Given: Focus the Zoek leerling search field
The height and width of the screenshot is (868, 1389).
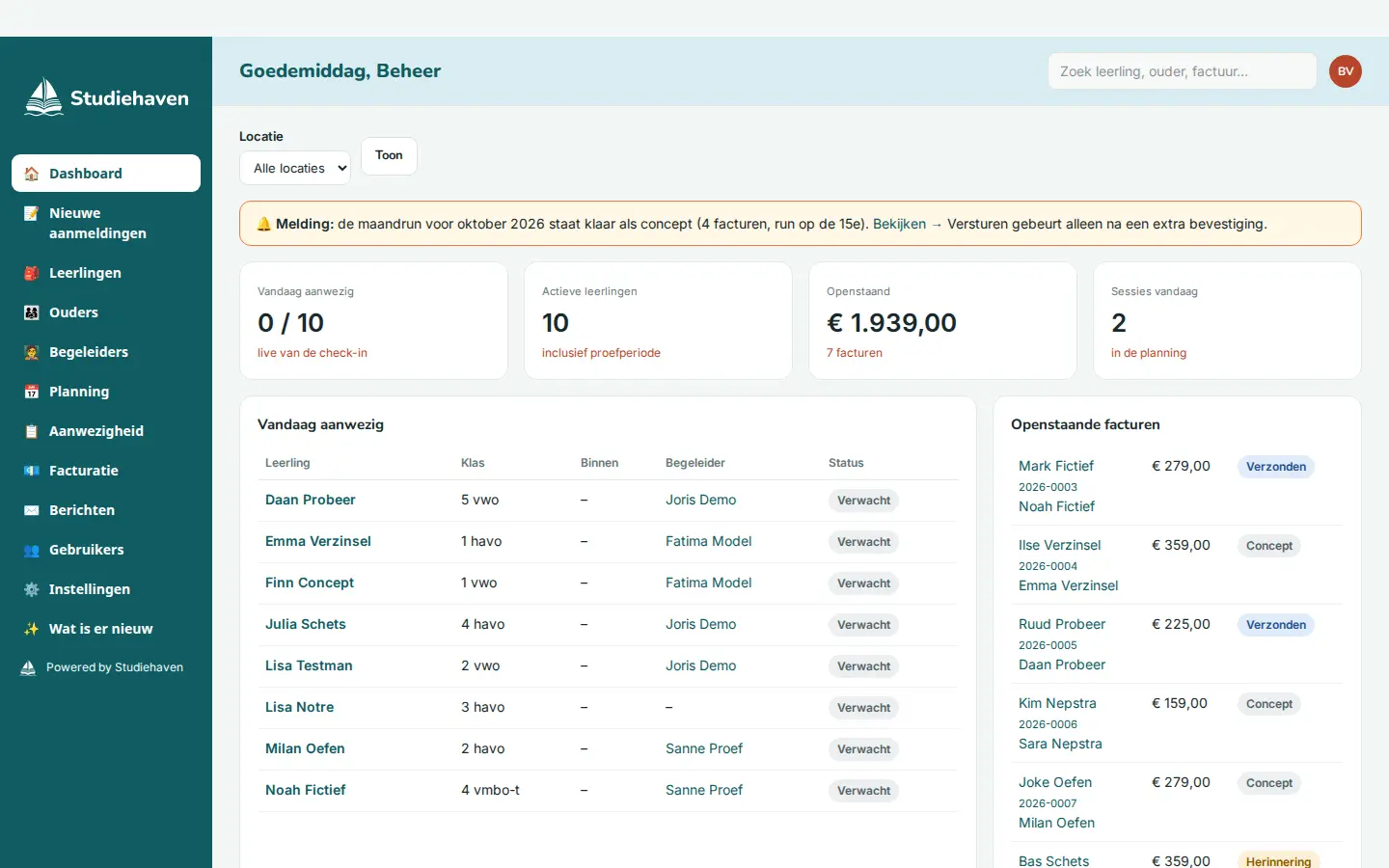Looking at the screenshot, I should pyautogui.click(x=1183, y=71).
